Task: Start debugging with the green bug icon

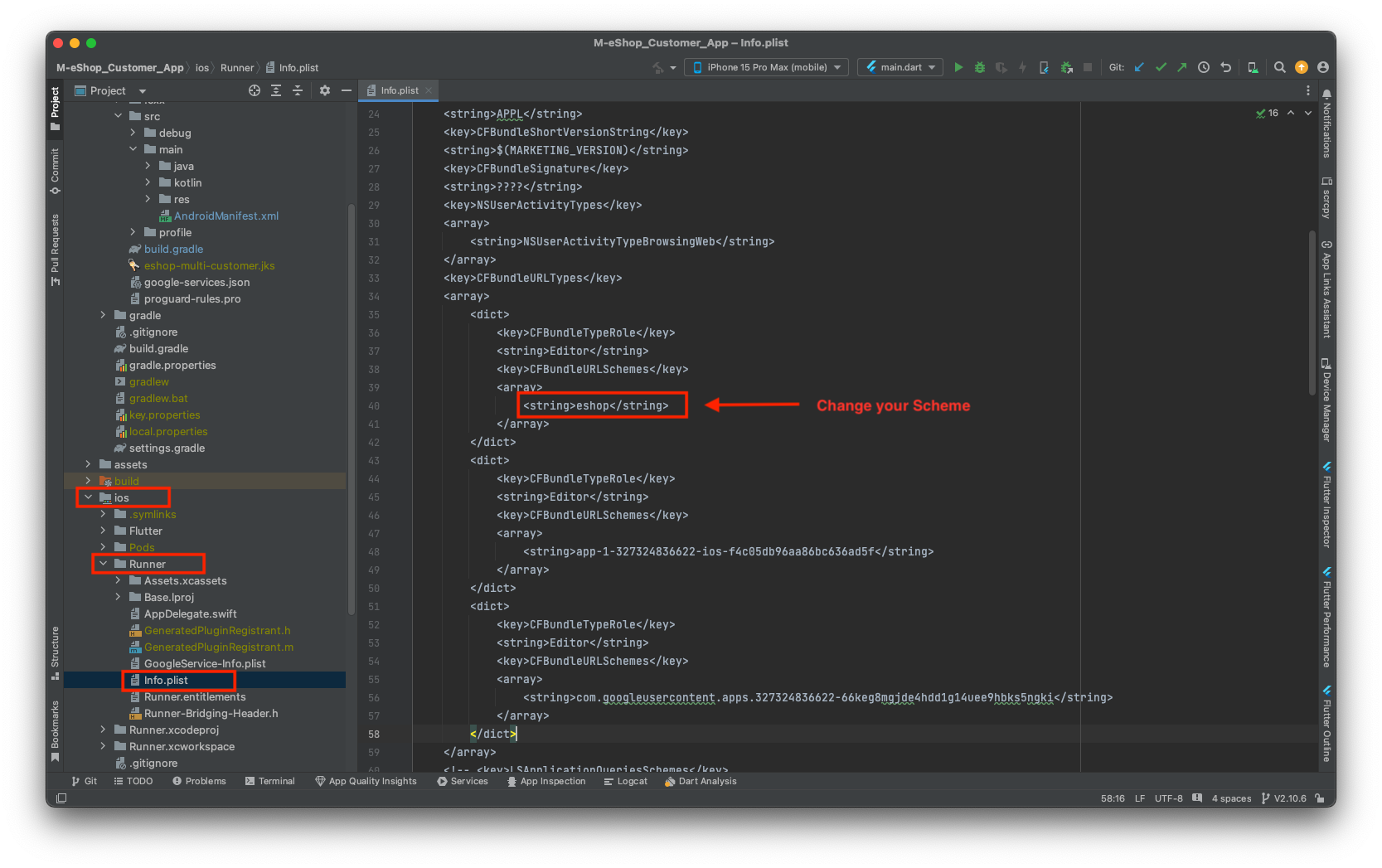Action: click(980, 67)
